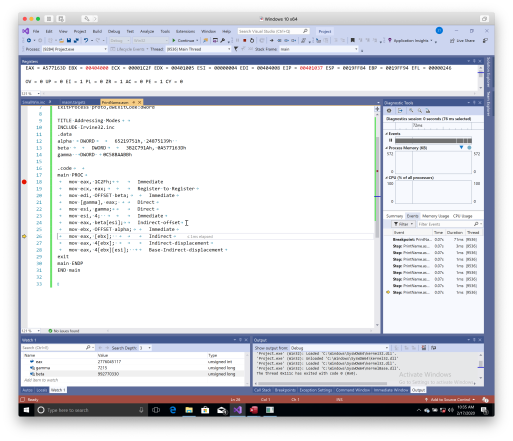
Task: Click the Live Share button
Action: 462,40
